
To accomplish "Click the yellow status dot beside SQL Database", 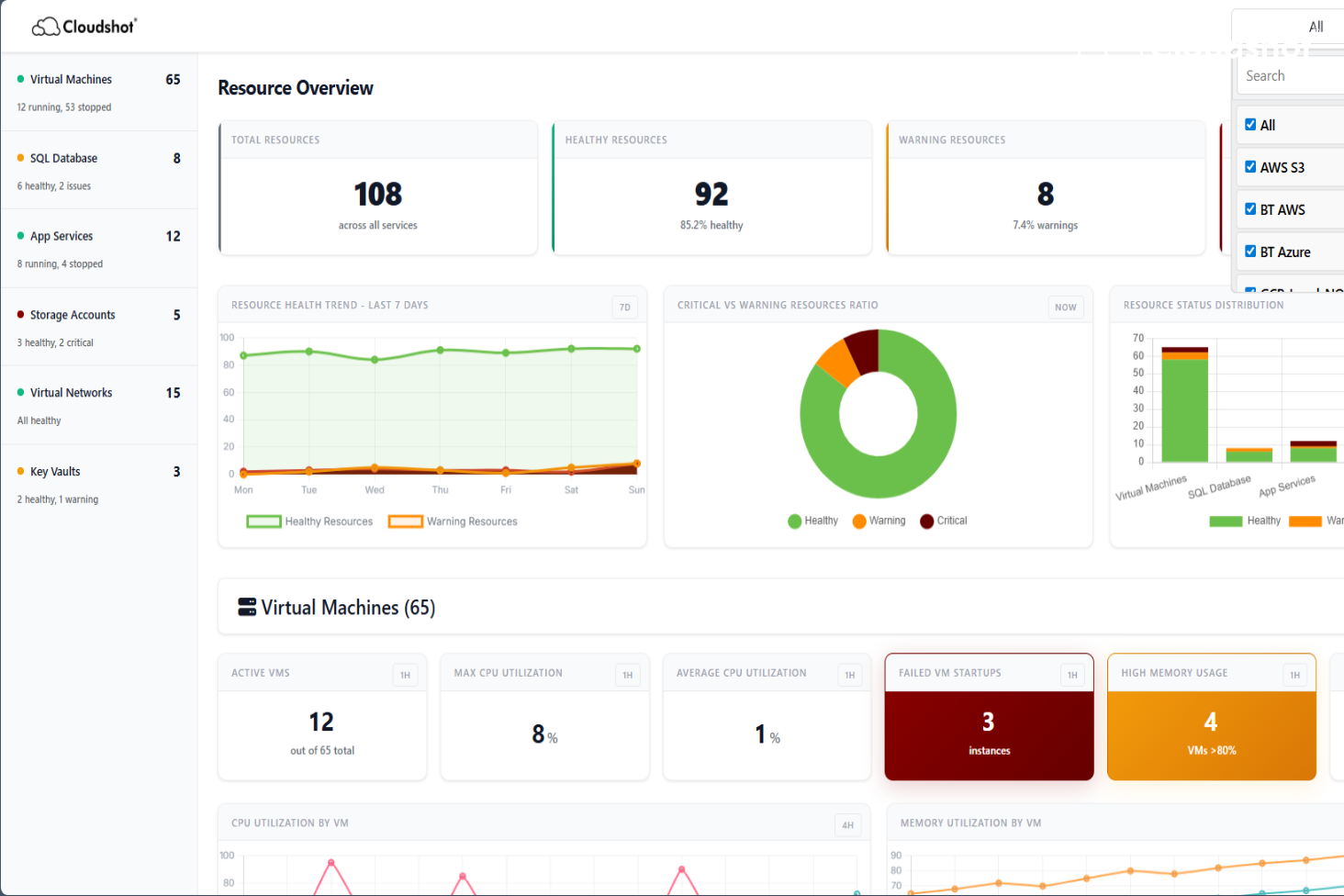I will 19,158.
